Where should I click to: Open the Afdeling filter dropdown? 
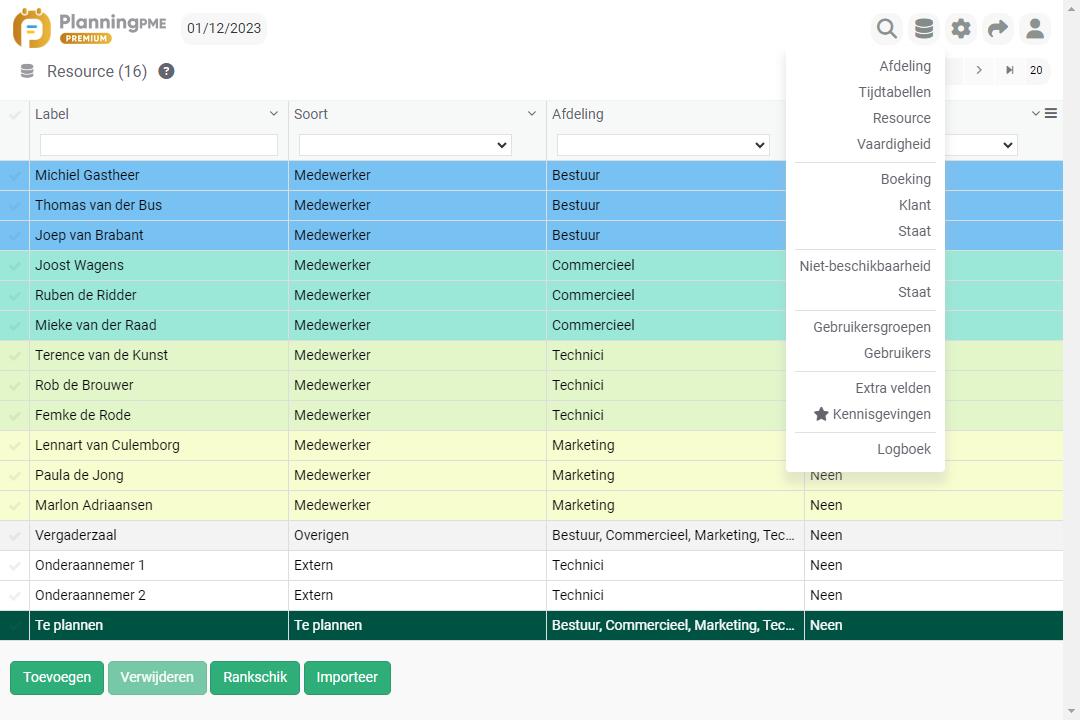tap(662, 145)
